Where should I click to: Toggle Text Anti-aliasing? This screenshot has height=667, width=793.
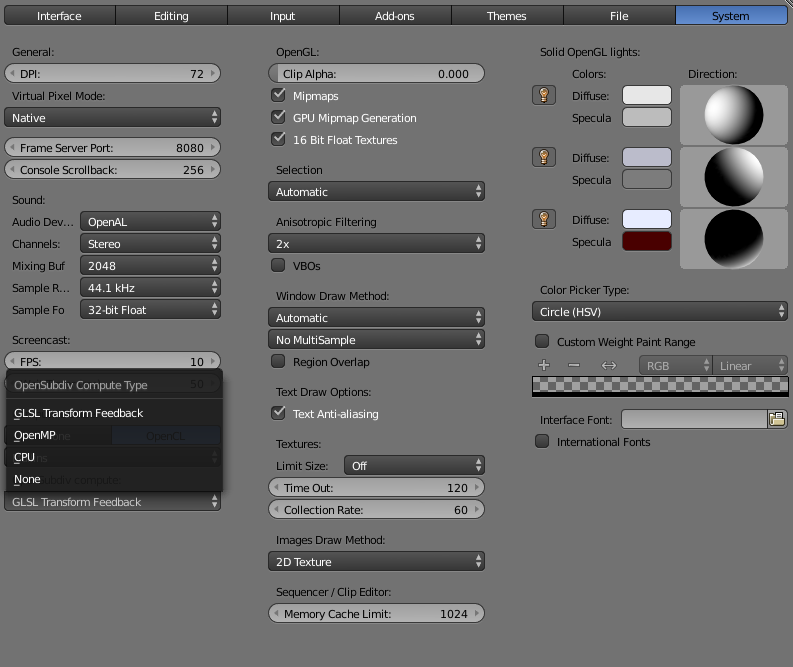(278, 413)
